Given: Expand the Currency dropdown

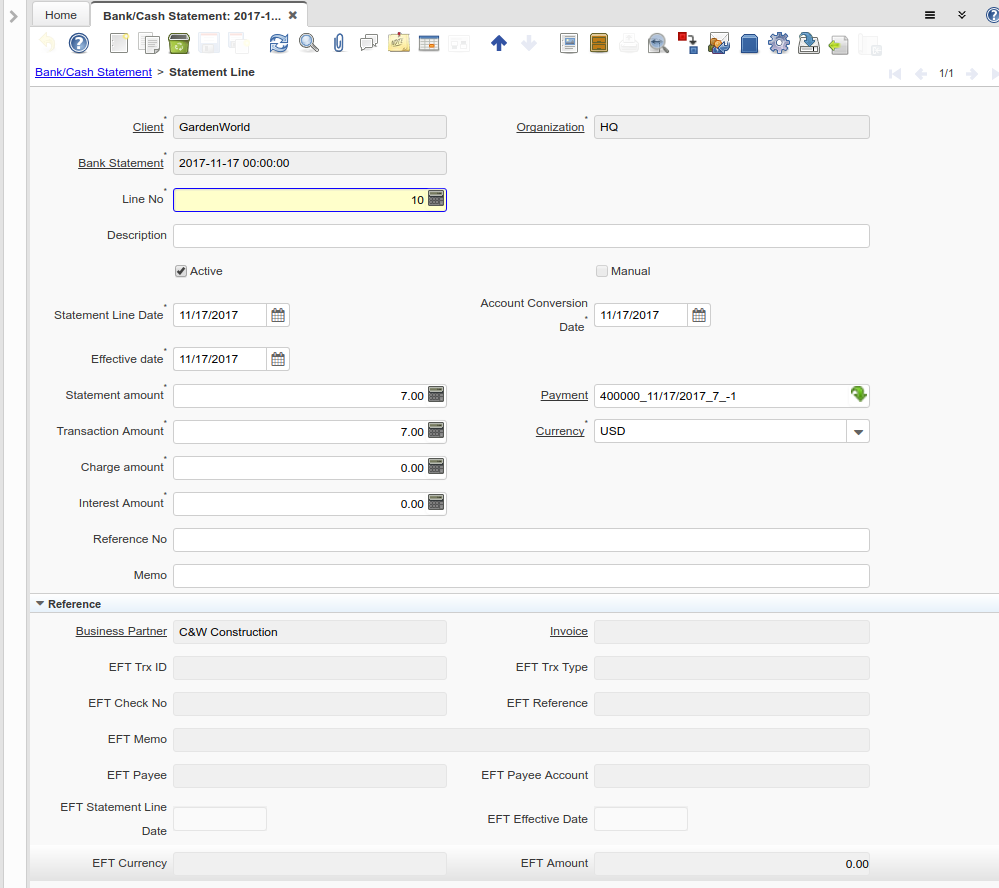Looking at the screenshot, I should (x=857, y=432).
